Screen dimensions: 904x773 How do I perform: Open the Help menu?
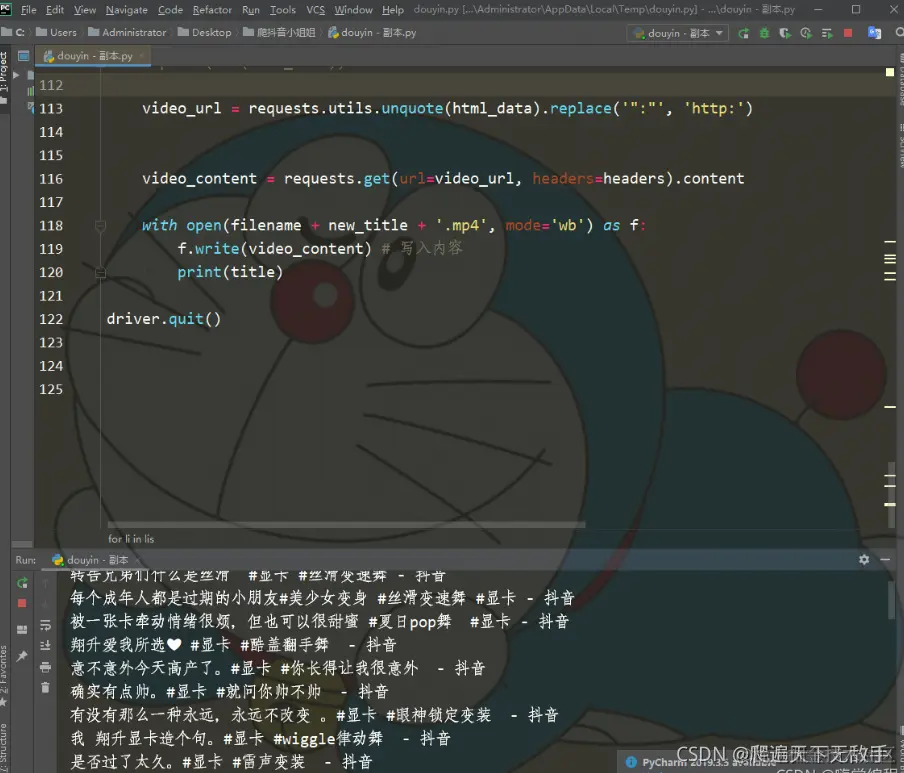(393, 10)
